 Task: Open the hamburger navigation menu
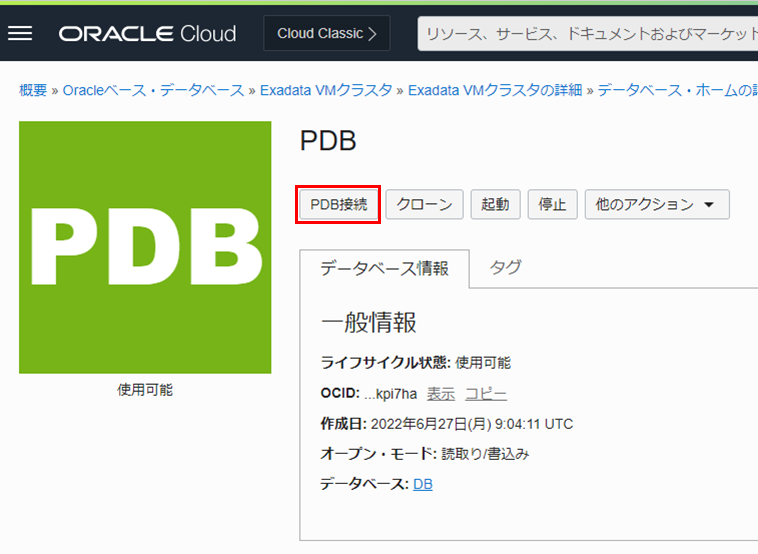20,33
